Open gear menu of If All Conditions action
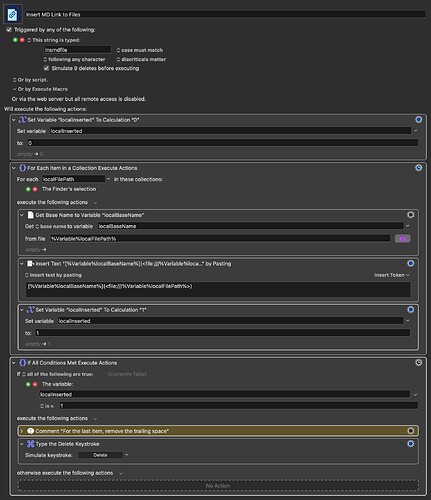The height and width of the screenshot is (500, 431). click(x=418, y=362)
